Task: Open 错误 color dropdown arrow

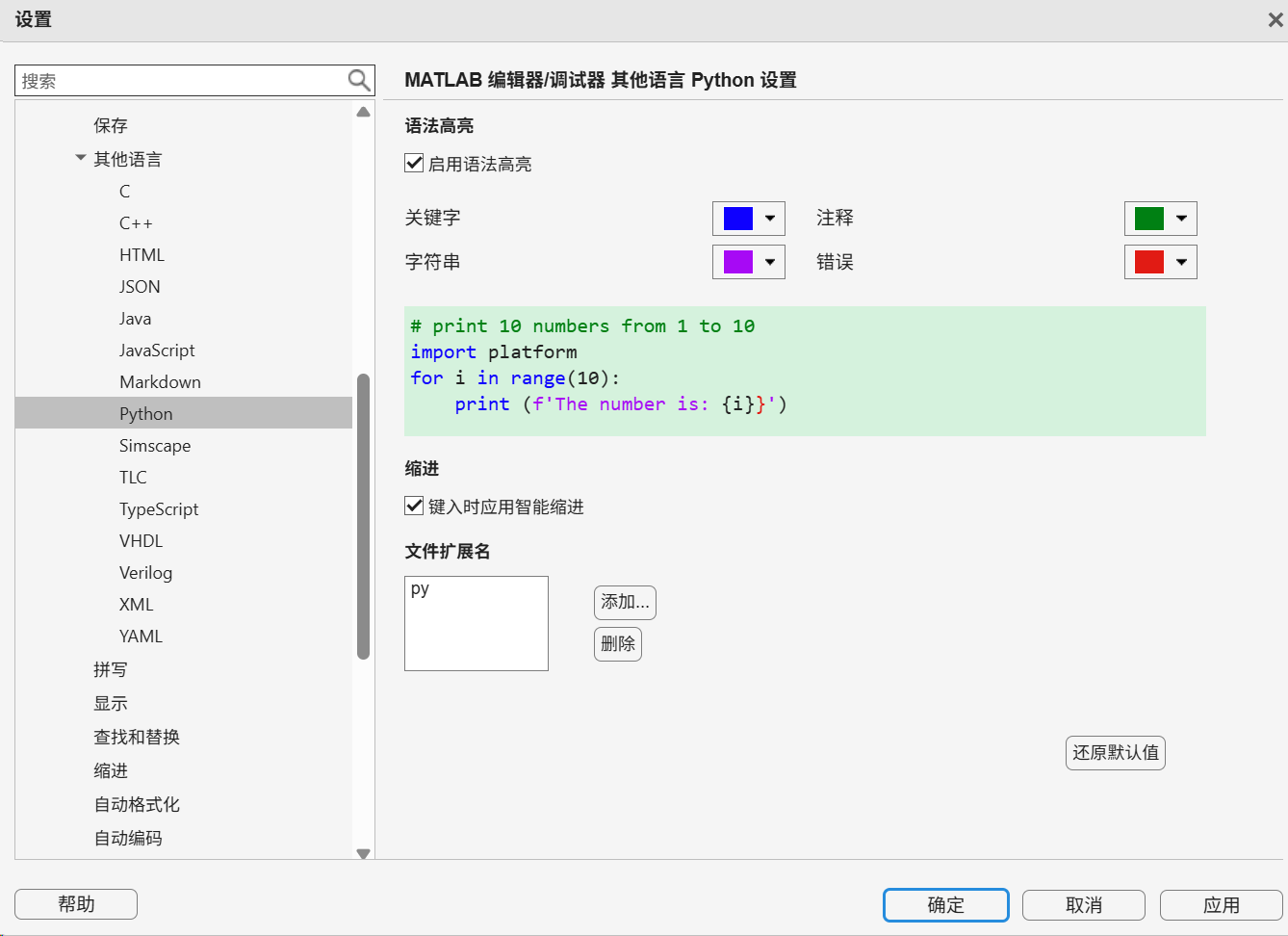Action: click(x=1181, y=262)
